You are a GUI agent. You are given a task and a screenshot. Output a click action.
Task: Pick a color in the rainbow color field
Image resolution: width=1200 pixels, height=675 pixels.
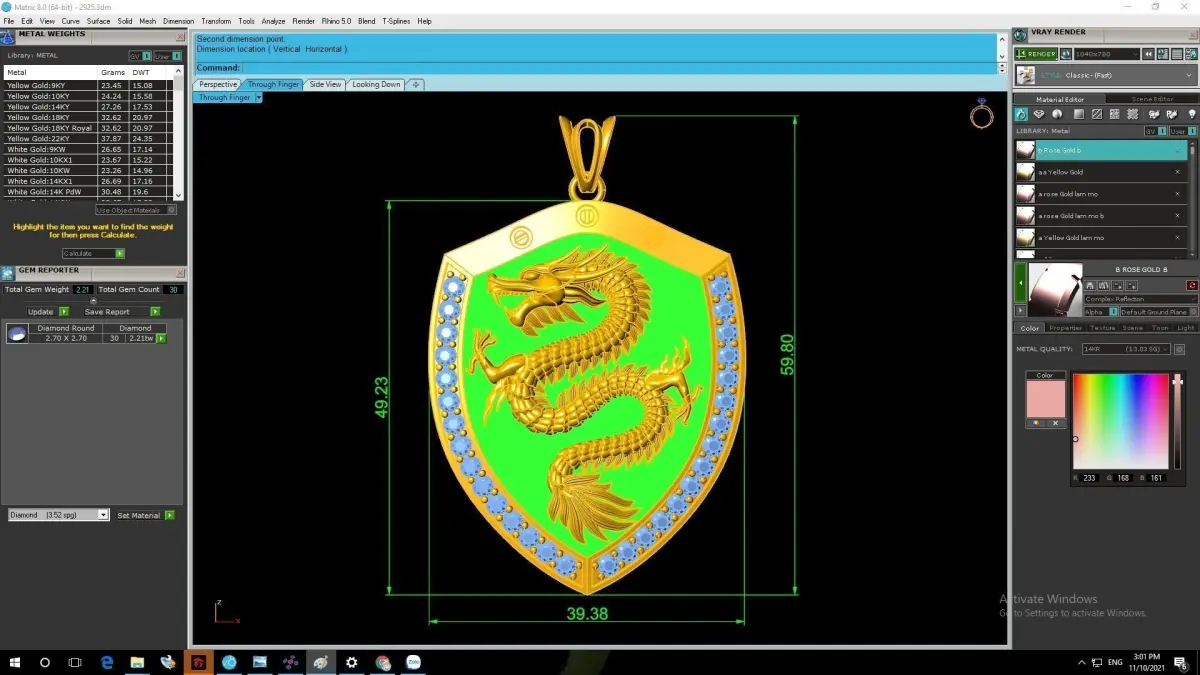pyautogui.click(x=1120, y=421)
